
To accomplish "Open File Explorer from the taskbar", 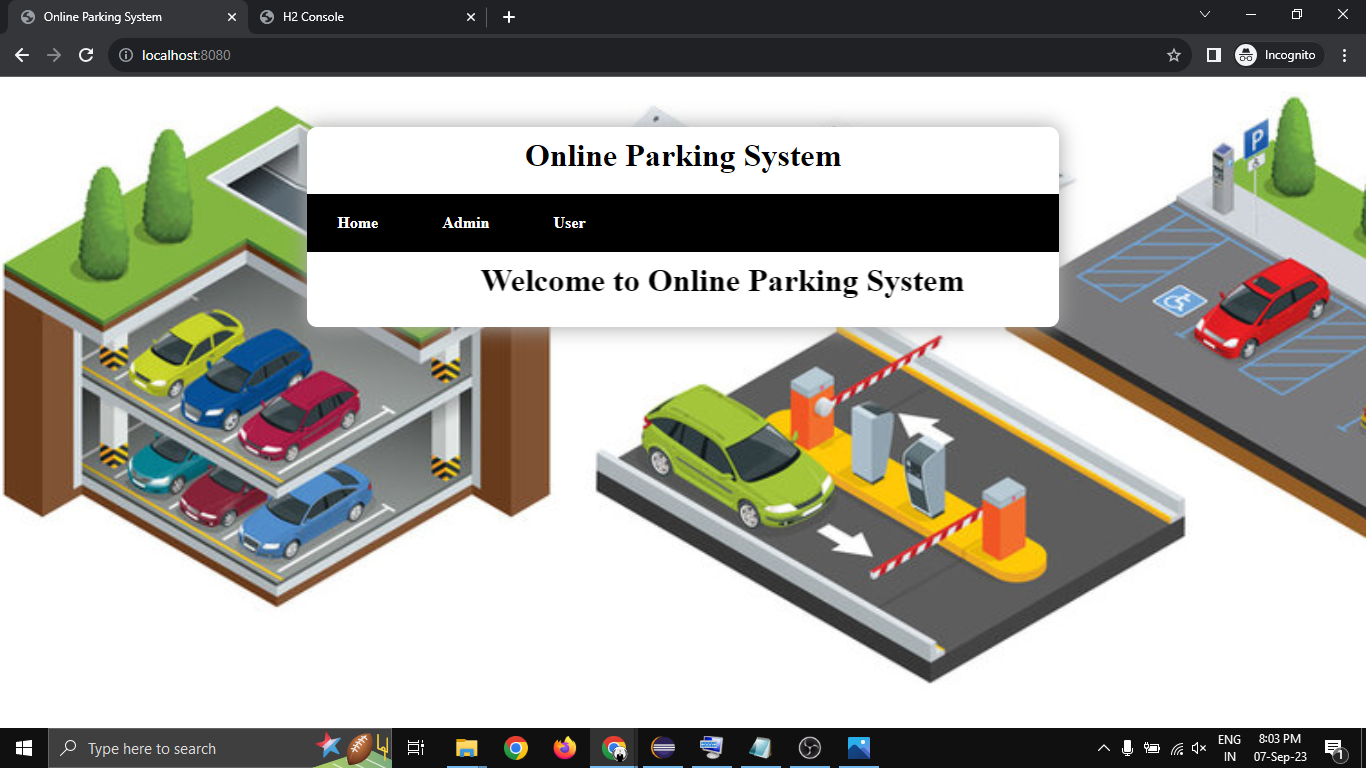I will [x=466, y=748].
